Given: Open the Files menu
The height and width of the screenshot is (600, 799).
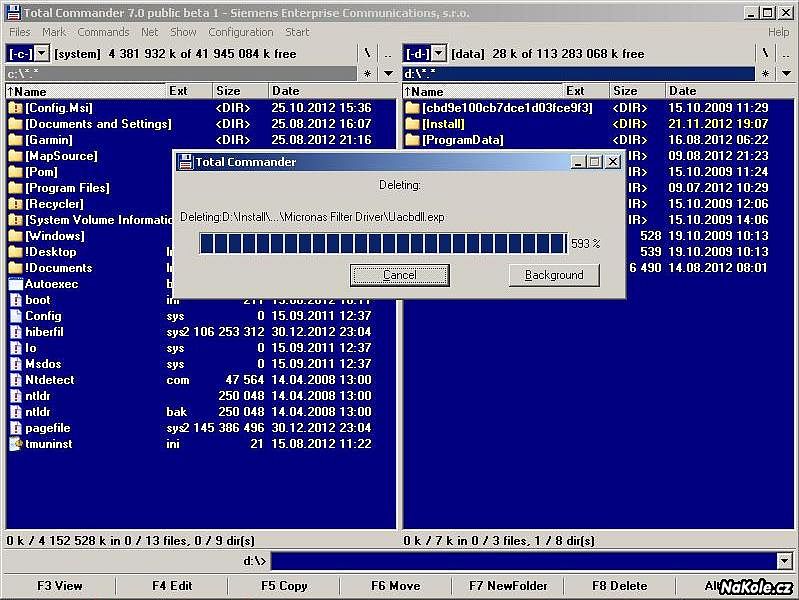Looking at the screenshot, I should point(20,32).
